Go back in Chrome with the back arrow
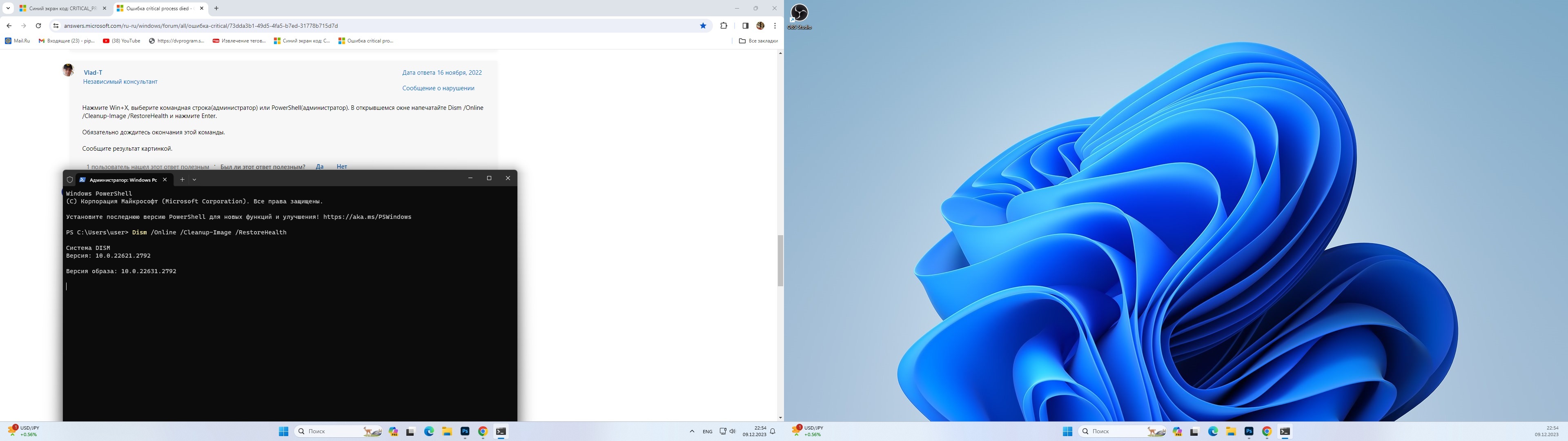The height and width of the screenshot is (441, 1568). [x=9, y=26]
